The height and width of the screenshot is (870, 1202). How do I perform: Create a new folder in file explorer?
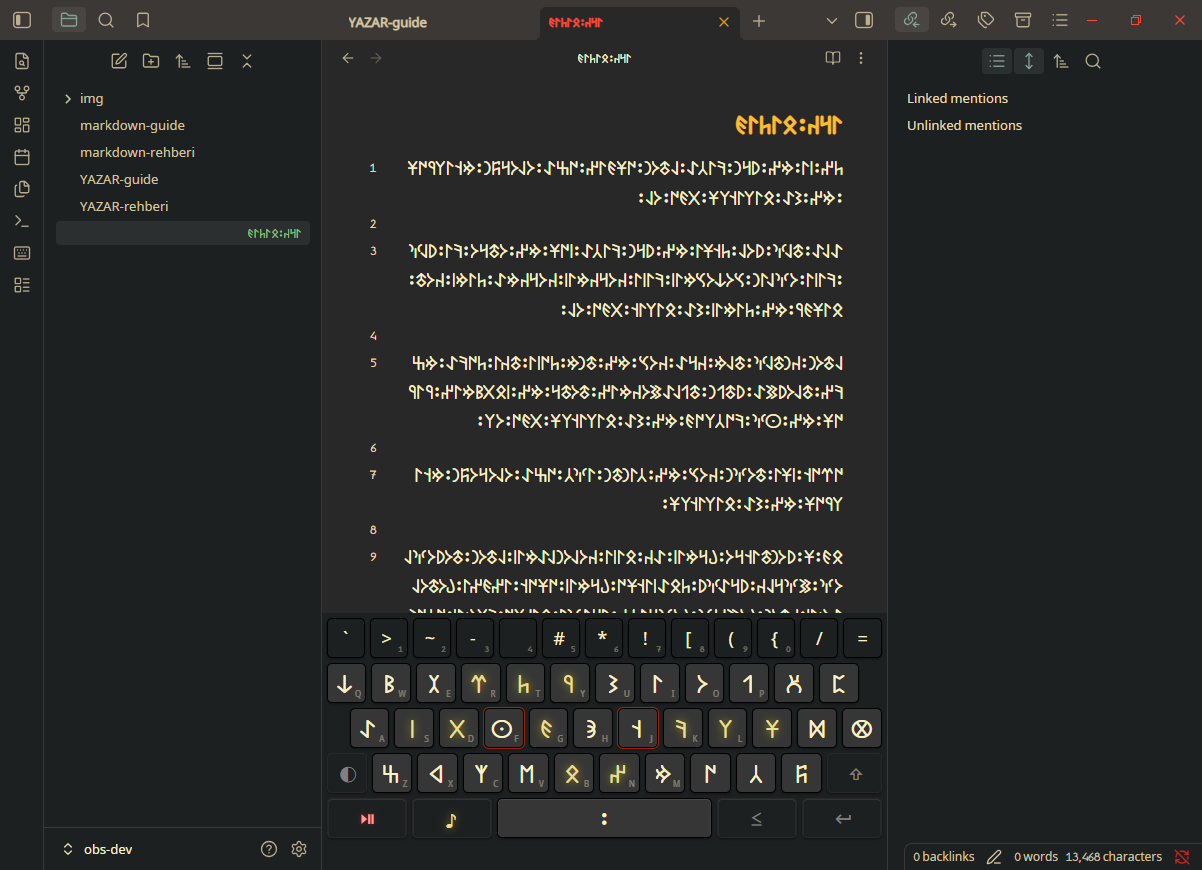(151, 61)
